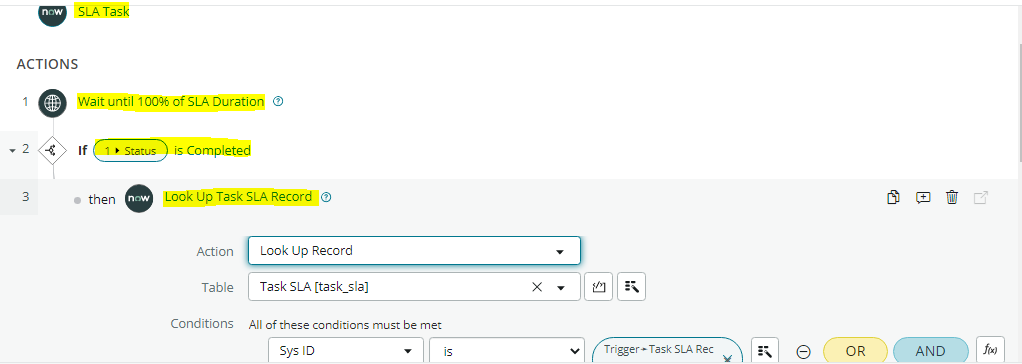Click the copy action icon on step 3
The width and height of the screenshot is (1022, 364).
[894, 197]
